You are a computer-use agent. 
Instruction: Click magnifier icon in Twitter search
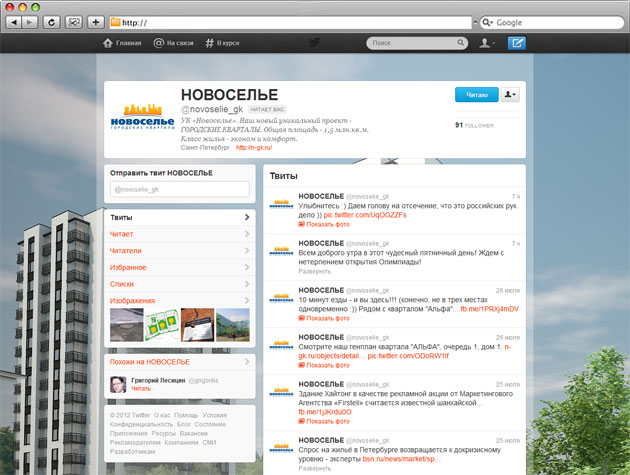(x=460, y=43)
